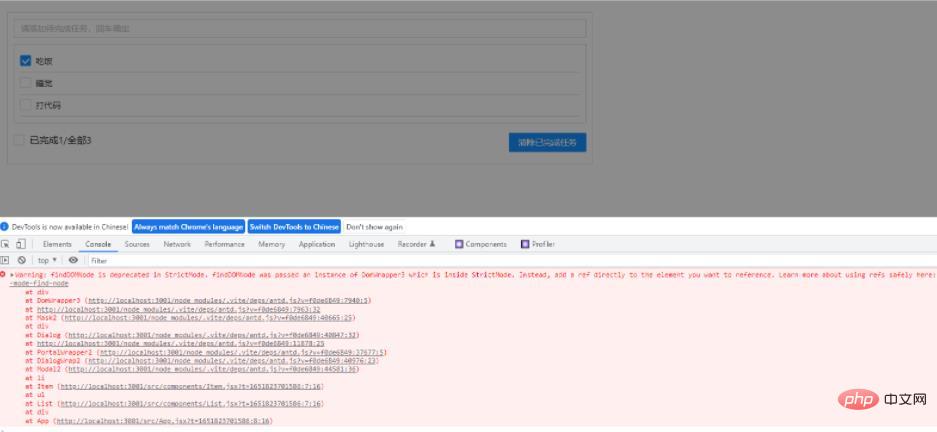
Task: Open the React Profiler tab
Action: (x=538, y=244)
